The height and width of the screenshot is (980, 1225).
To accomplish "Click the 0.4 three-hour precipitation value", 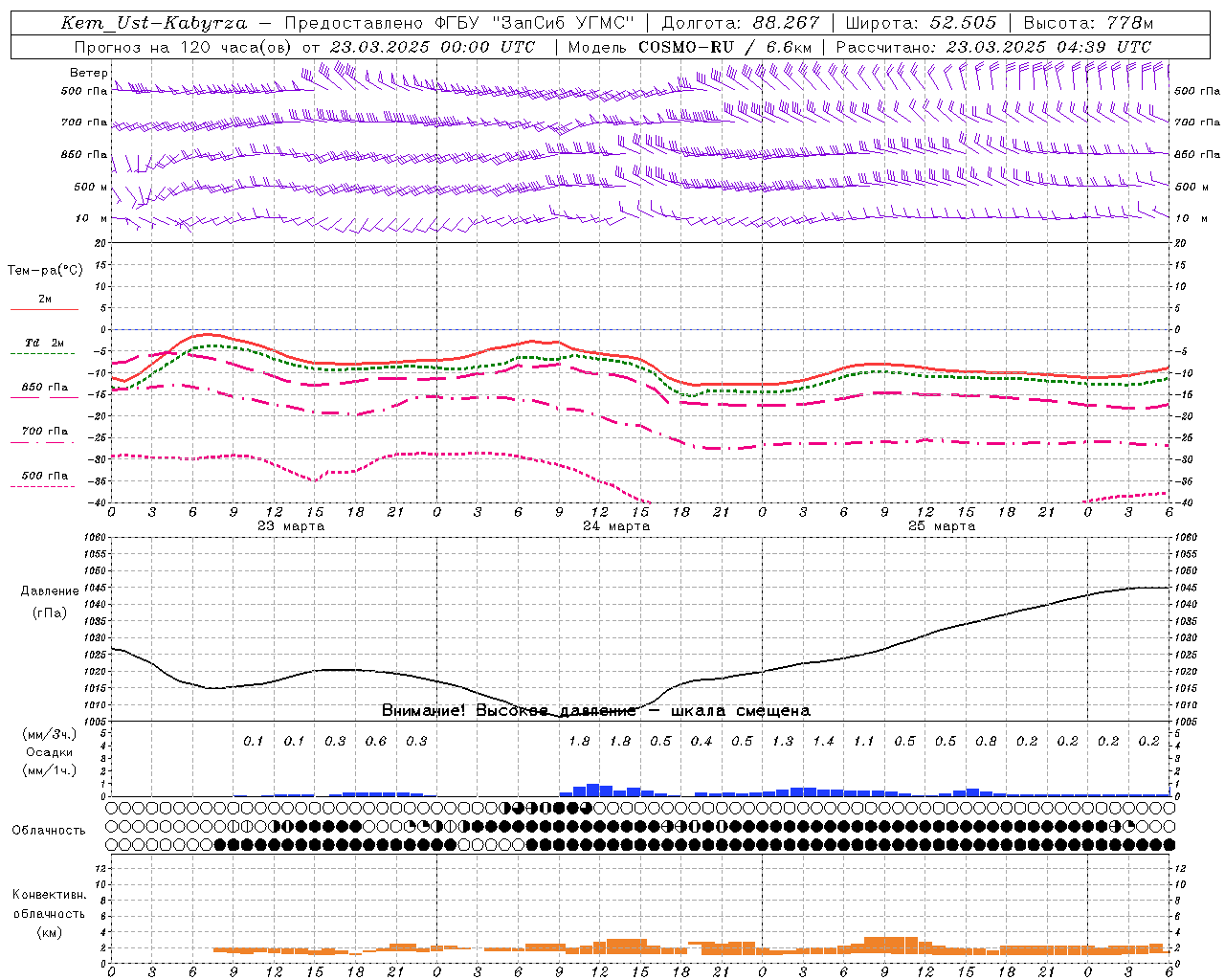I will pyautogui.click(x=702, y=742).
